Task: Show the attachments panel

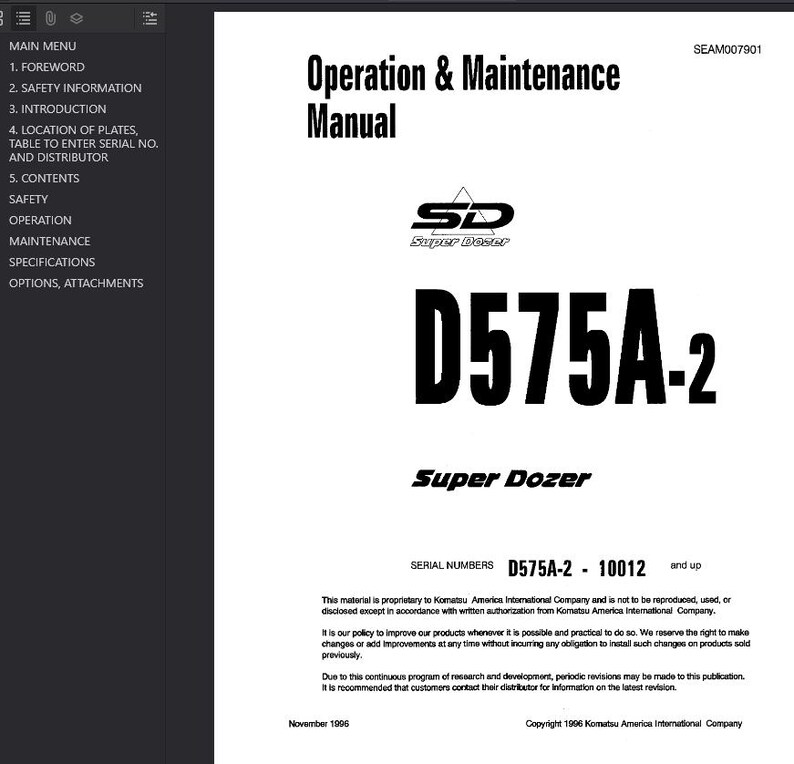Action: pos(50,19)
